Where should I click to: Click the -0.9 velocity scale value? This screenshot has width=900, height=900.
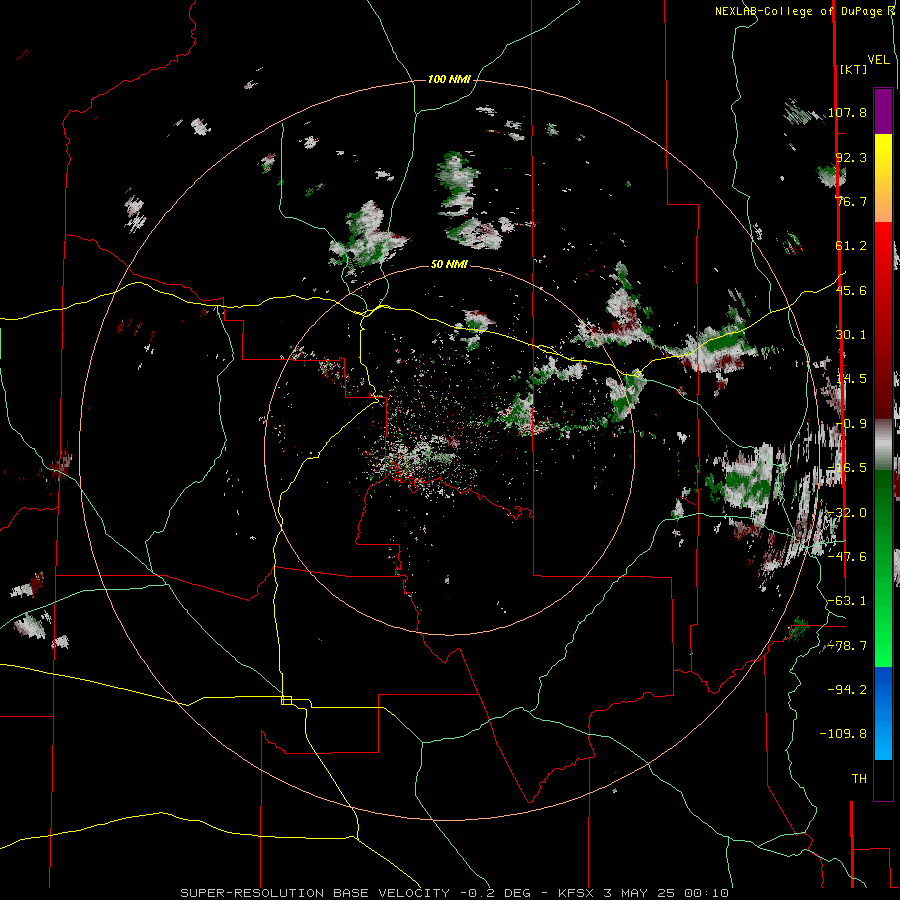851,424
